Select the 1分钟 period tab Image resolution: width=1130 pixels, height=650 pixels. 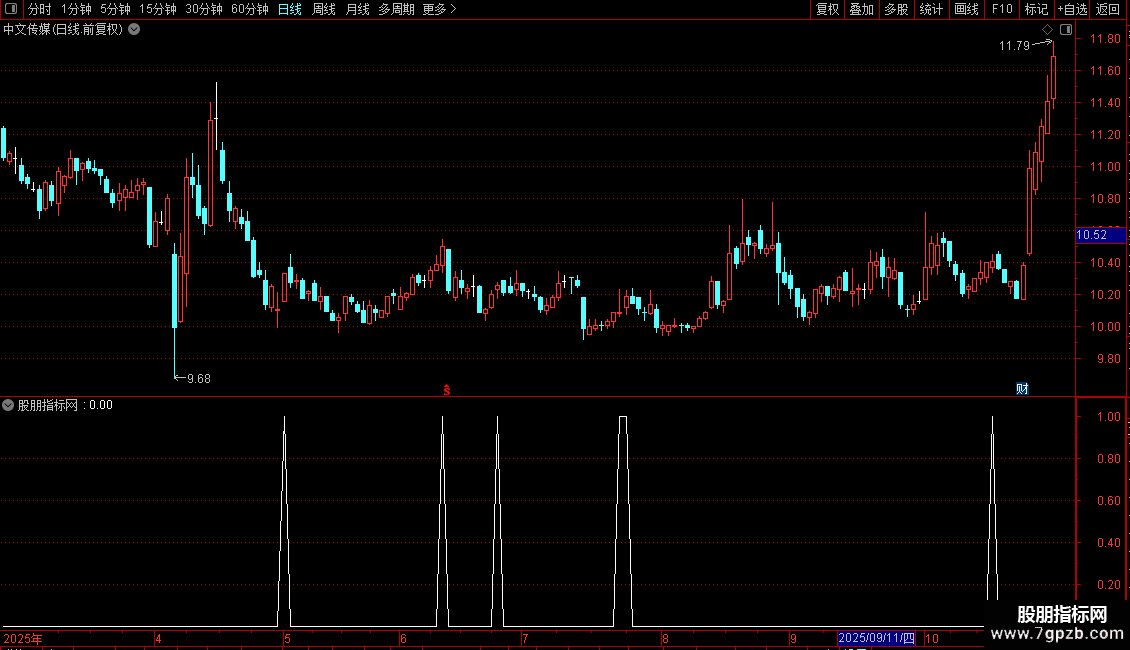click(76, 9)
